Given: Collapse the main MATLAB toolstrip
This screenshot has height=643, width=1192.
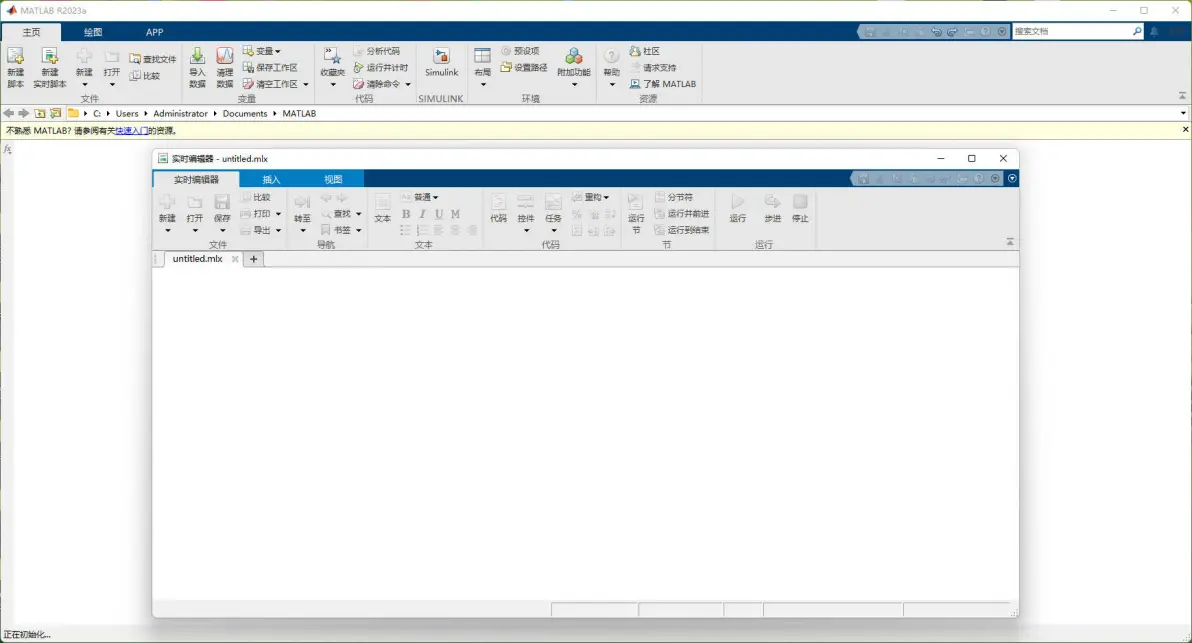Looking at the screenshot, I should tap(1182, 96).
